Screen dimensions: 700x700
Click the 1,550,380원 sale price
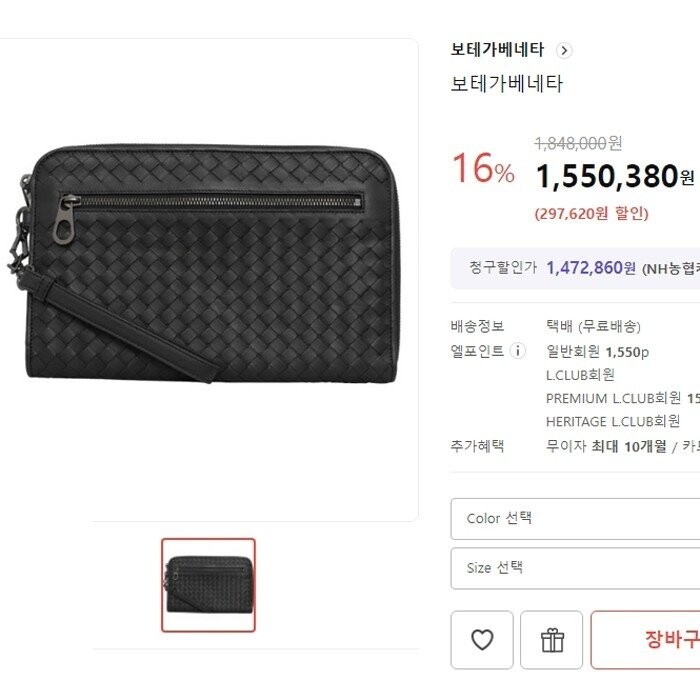coord(615,176)
